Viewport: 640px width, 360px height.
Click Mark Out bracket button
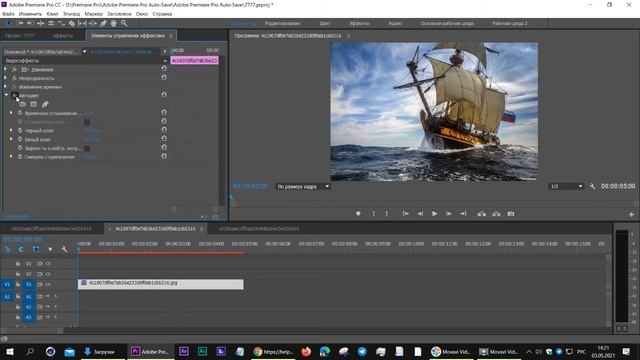pyautogui.click(x=387, y=214)
